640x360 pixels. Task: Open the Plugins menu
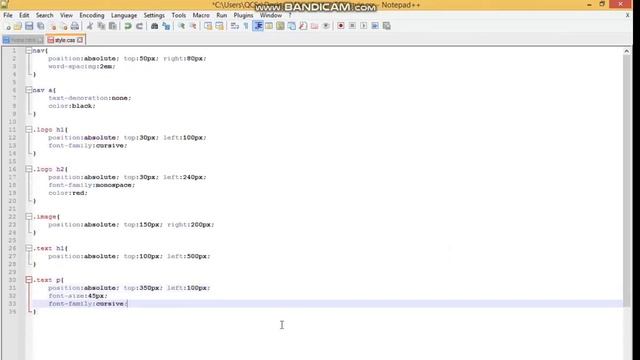tap(243, 15)
